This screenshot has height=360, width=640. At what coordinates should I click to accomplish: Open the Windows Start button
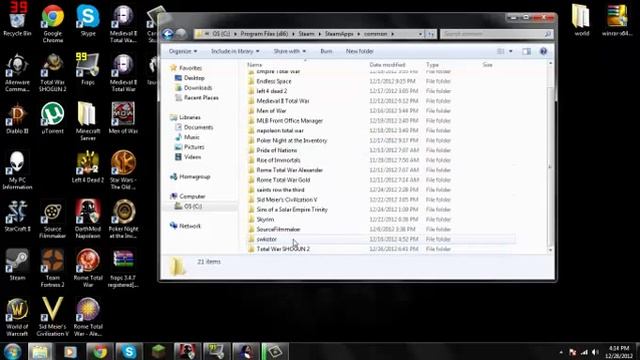coord(12,351)
